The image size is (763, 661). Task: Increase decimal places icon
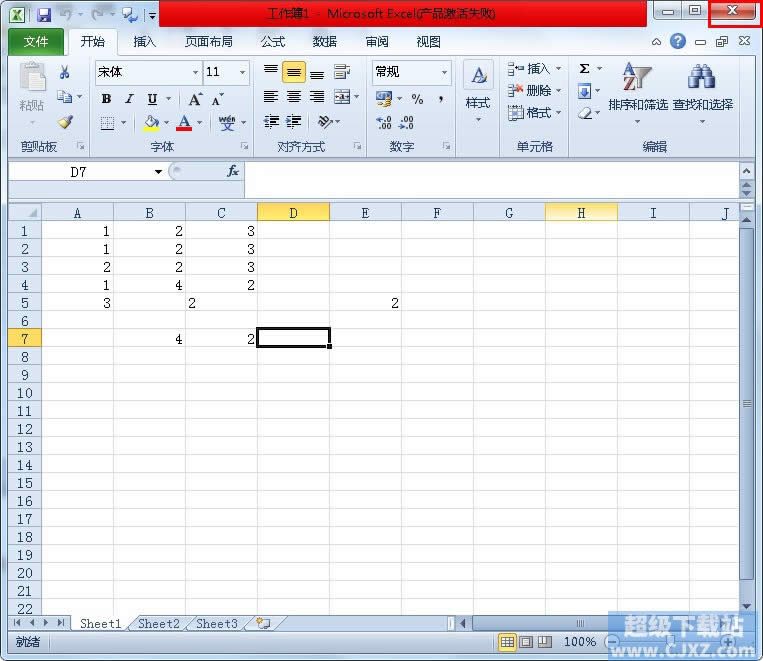[384, 122]
